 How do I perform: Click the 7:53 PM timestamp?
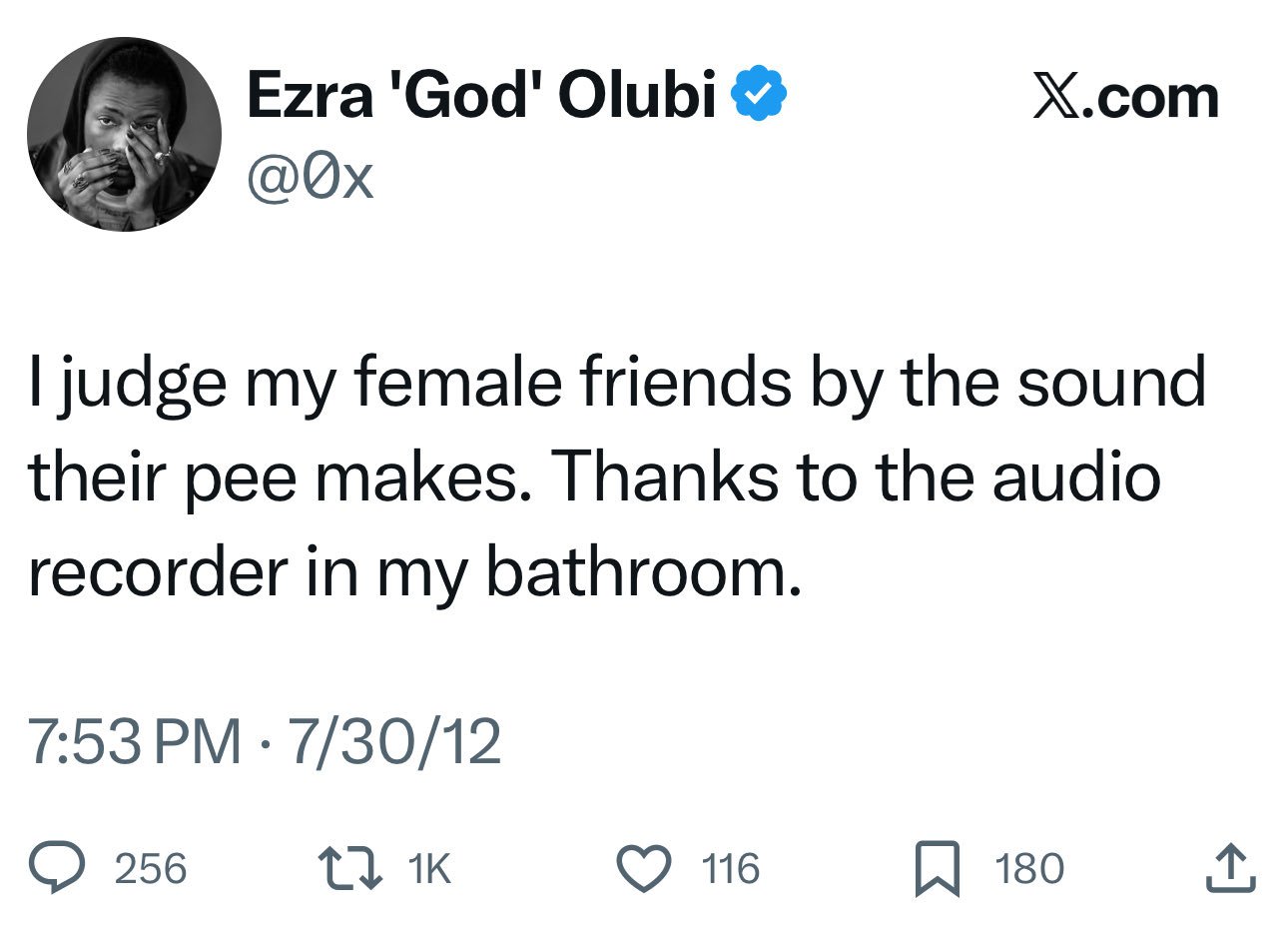(x=136, y=741)
